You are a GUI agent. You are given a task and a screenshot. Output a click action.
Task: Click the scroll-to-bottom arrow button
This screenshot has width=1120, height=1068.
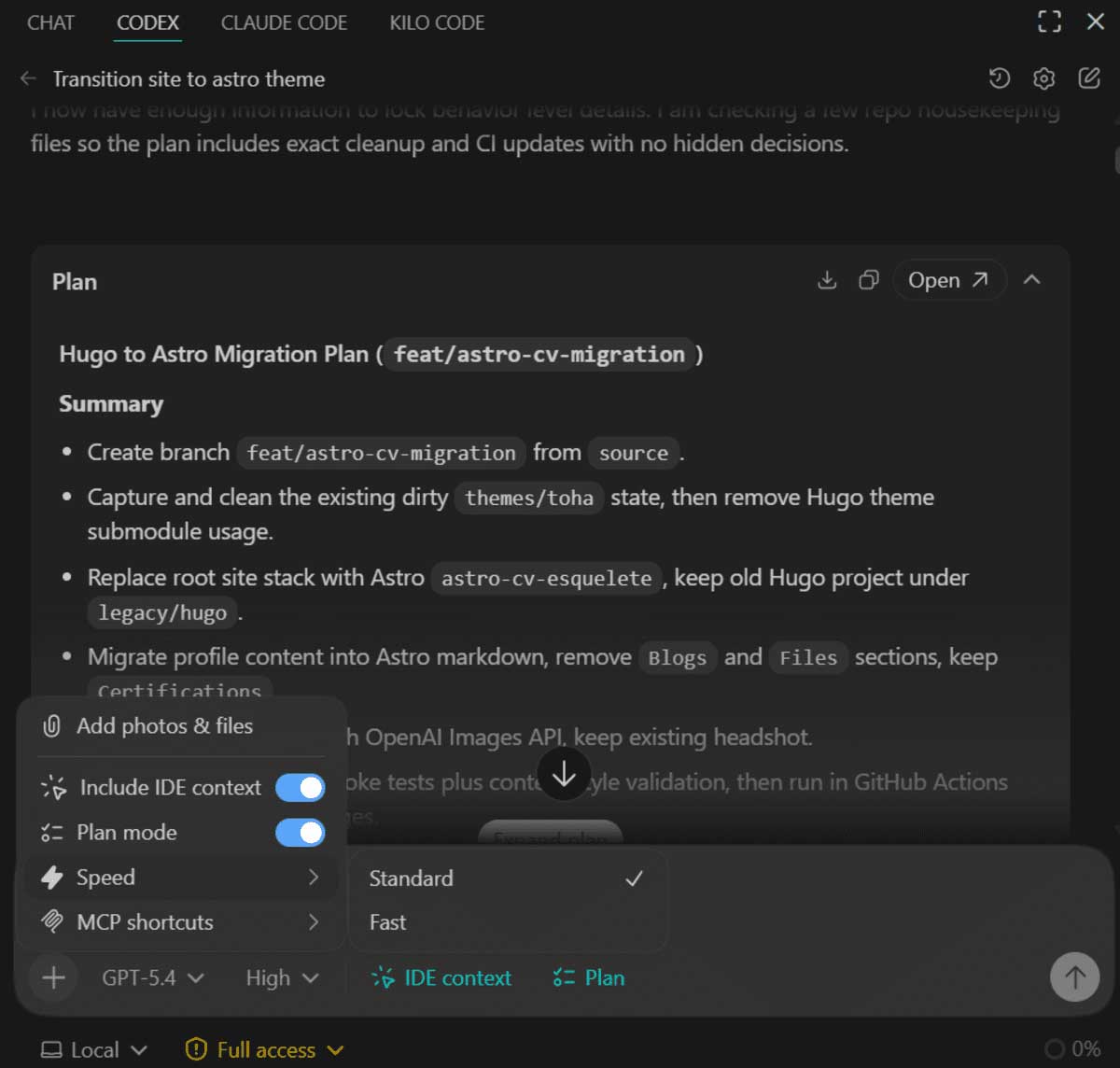(x=564, y=774)
